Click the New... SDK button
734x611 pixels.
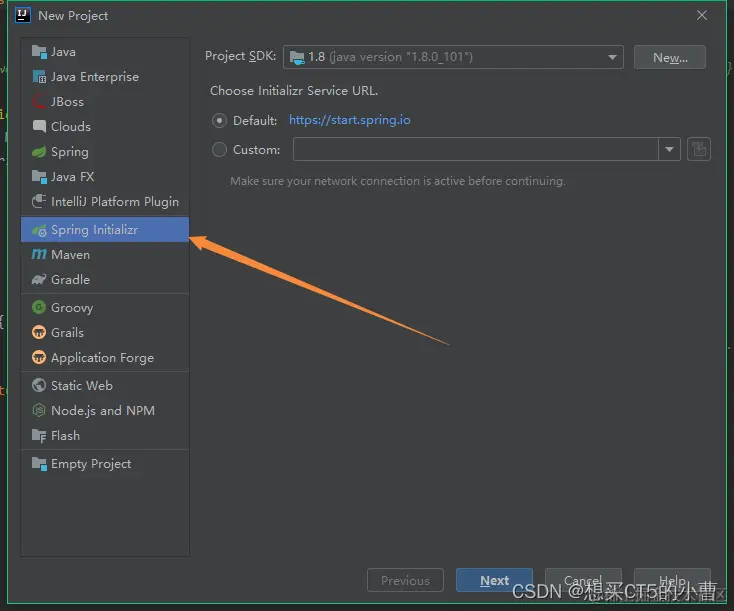[670, 57]
